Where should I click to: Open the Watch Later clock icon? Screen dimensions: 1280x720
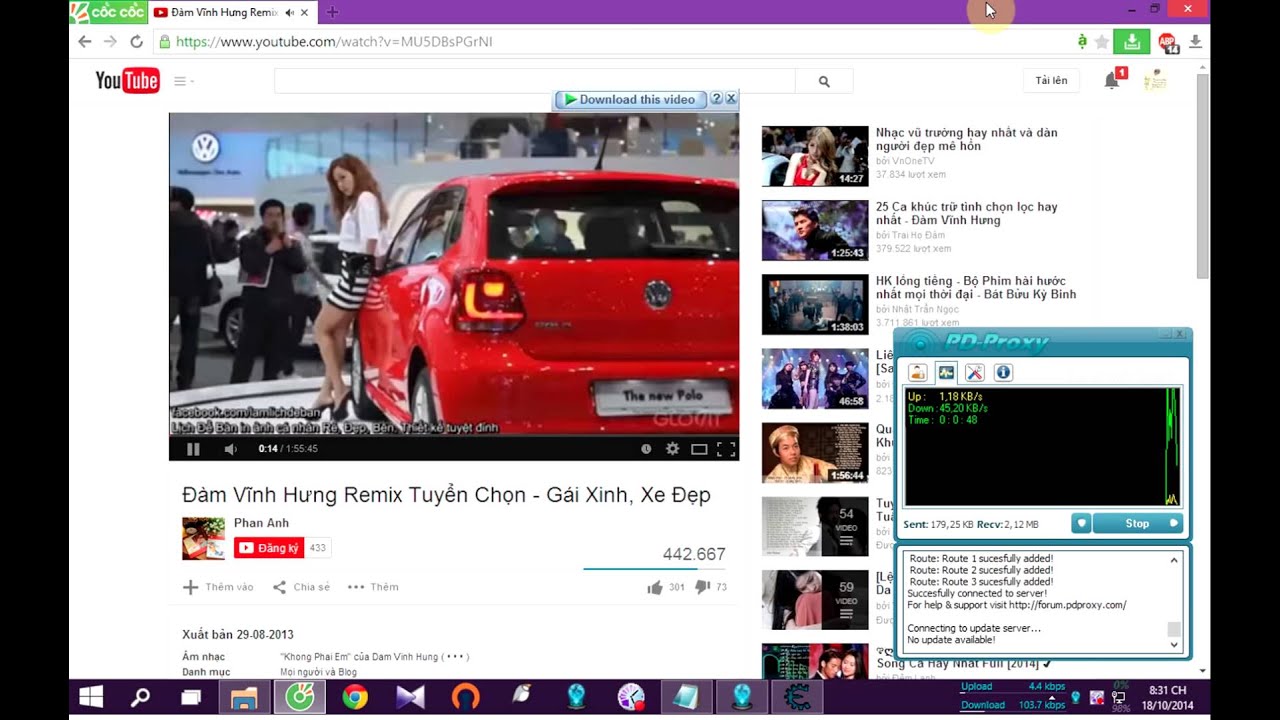click(646, 449)
